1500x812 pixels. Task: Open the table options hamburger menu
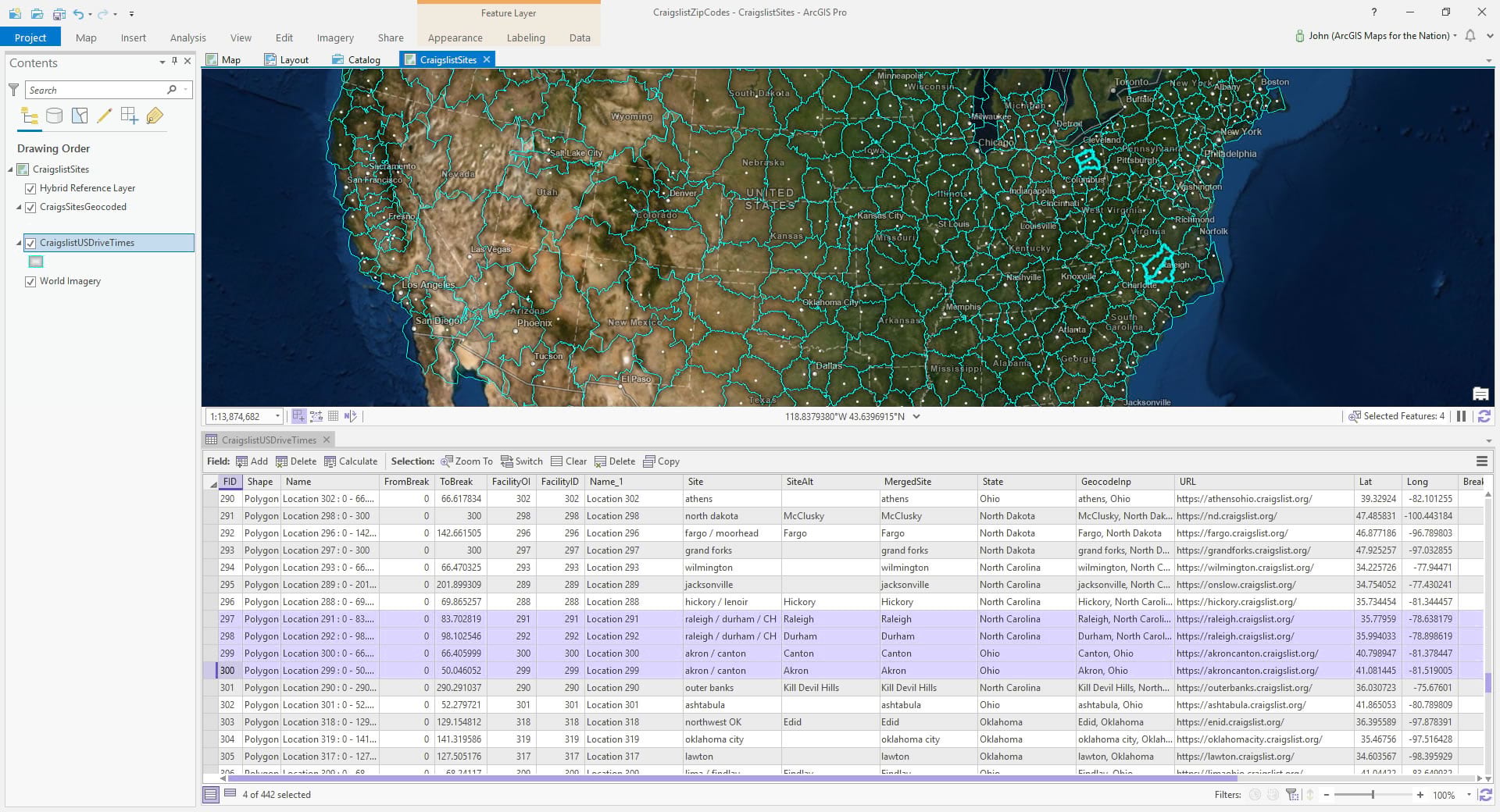coord(1481,461)
